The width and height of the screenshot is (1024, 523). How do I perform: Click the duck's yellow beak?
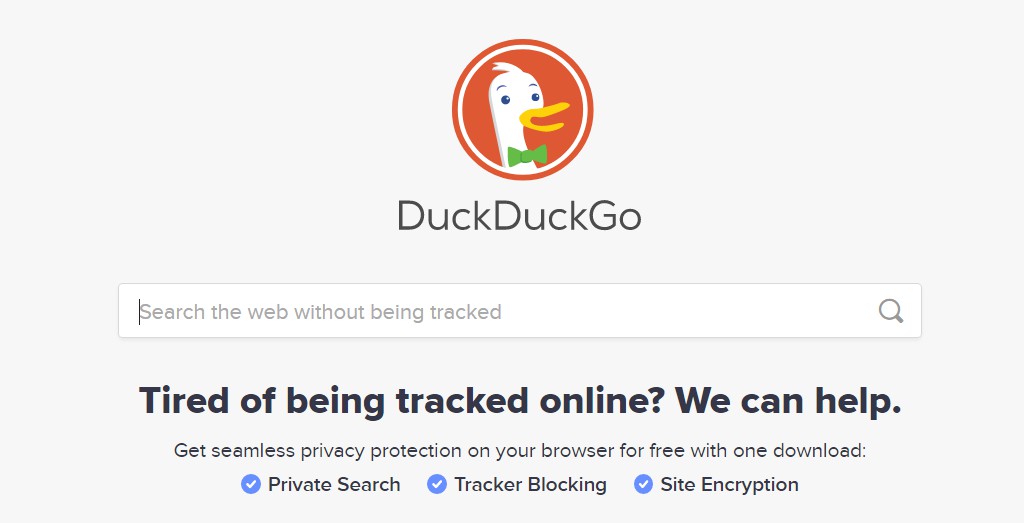tap(544, 116)
